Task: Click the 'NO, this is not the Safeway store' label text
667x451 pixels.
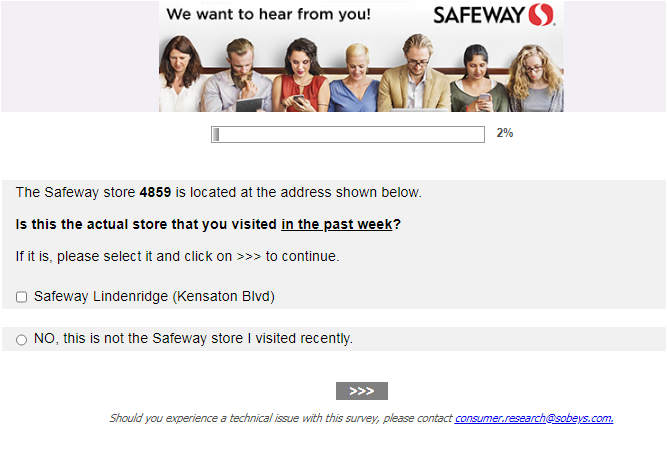Action: pyautogui.click(x=193, y=339)
